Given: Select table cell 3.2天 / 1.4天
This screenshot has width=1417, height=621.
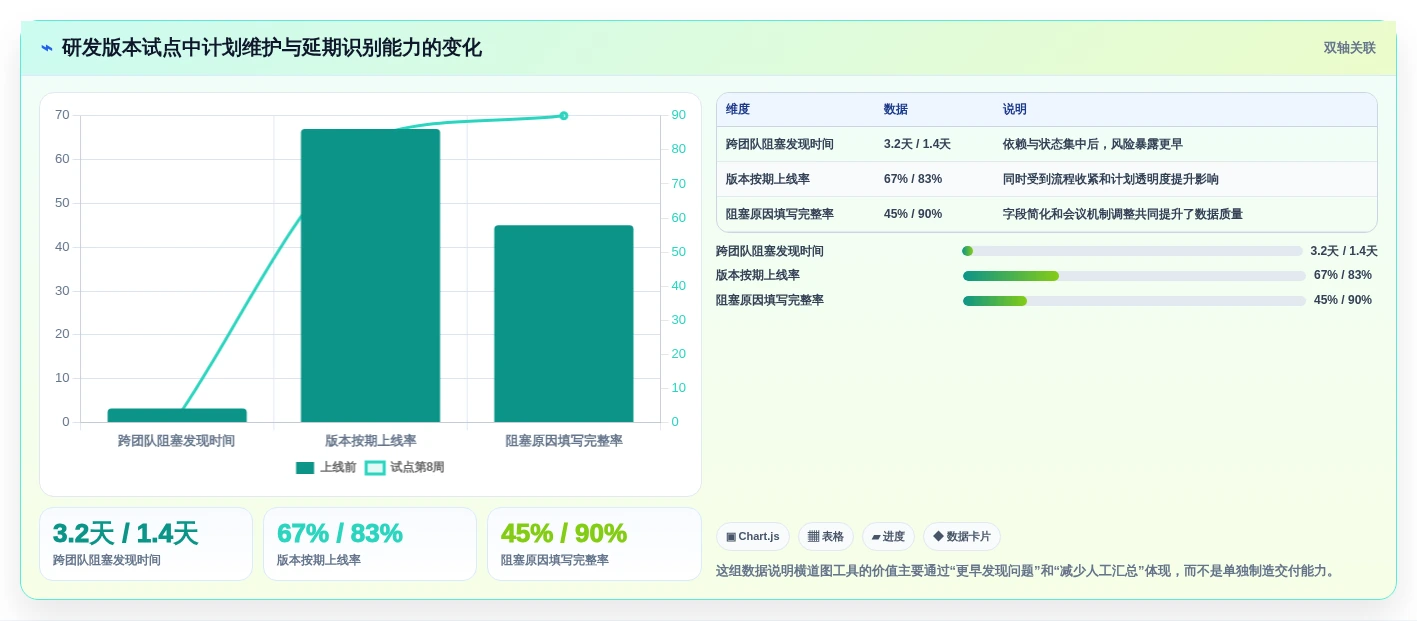Looking at the screenshot, I should [917, 144].
